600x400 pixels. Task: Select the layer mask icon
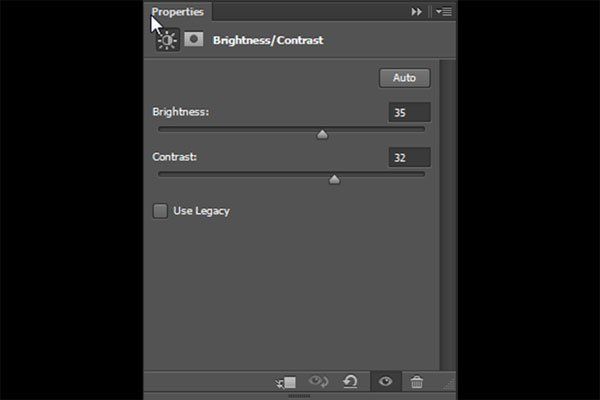click(194, 39)
